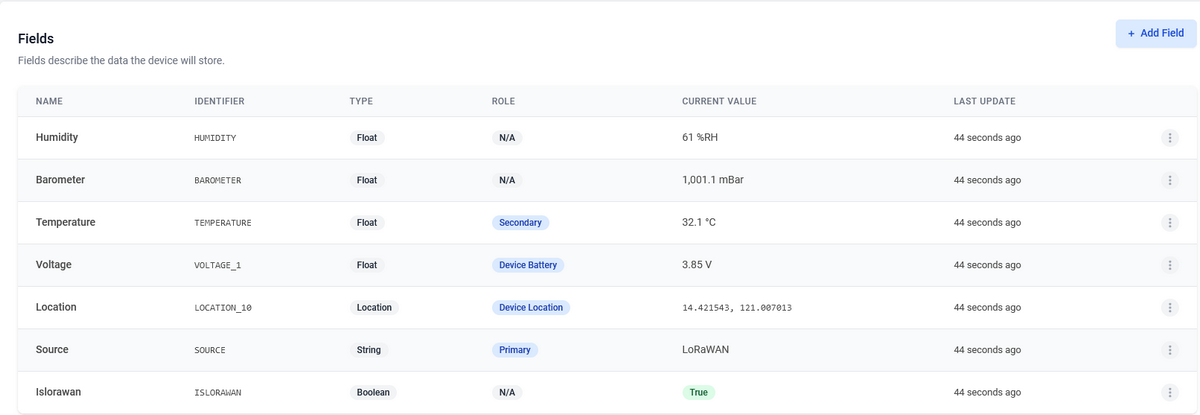
Task: Open the Temperature row kebab menu
Action: (x=1169, y=223)
